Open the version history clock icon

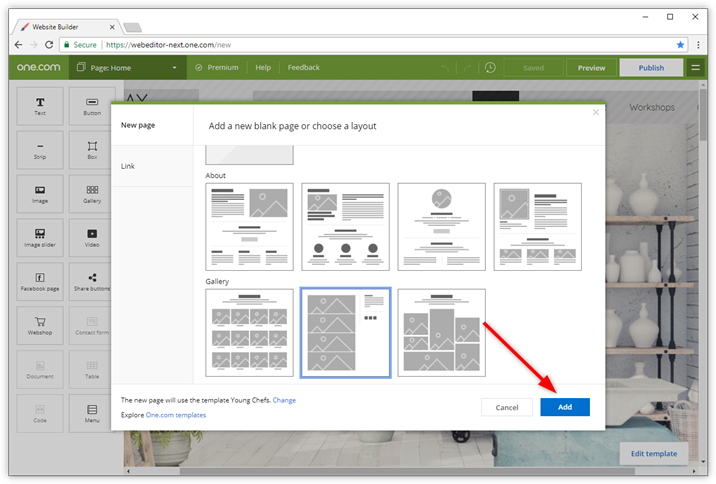coord(490,68)
